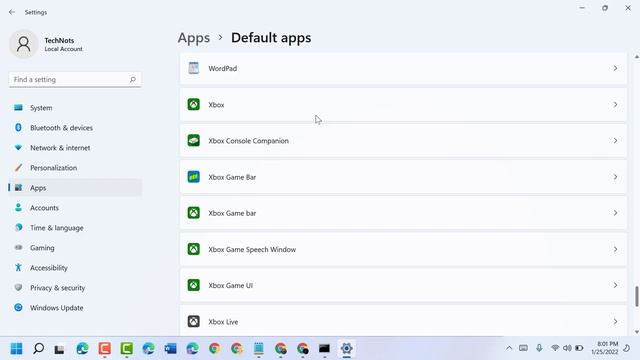The height and width of the screenshot is (360, 640).
Task: Click the Xbox Console Companion icon
Action: tap(193, 140)
